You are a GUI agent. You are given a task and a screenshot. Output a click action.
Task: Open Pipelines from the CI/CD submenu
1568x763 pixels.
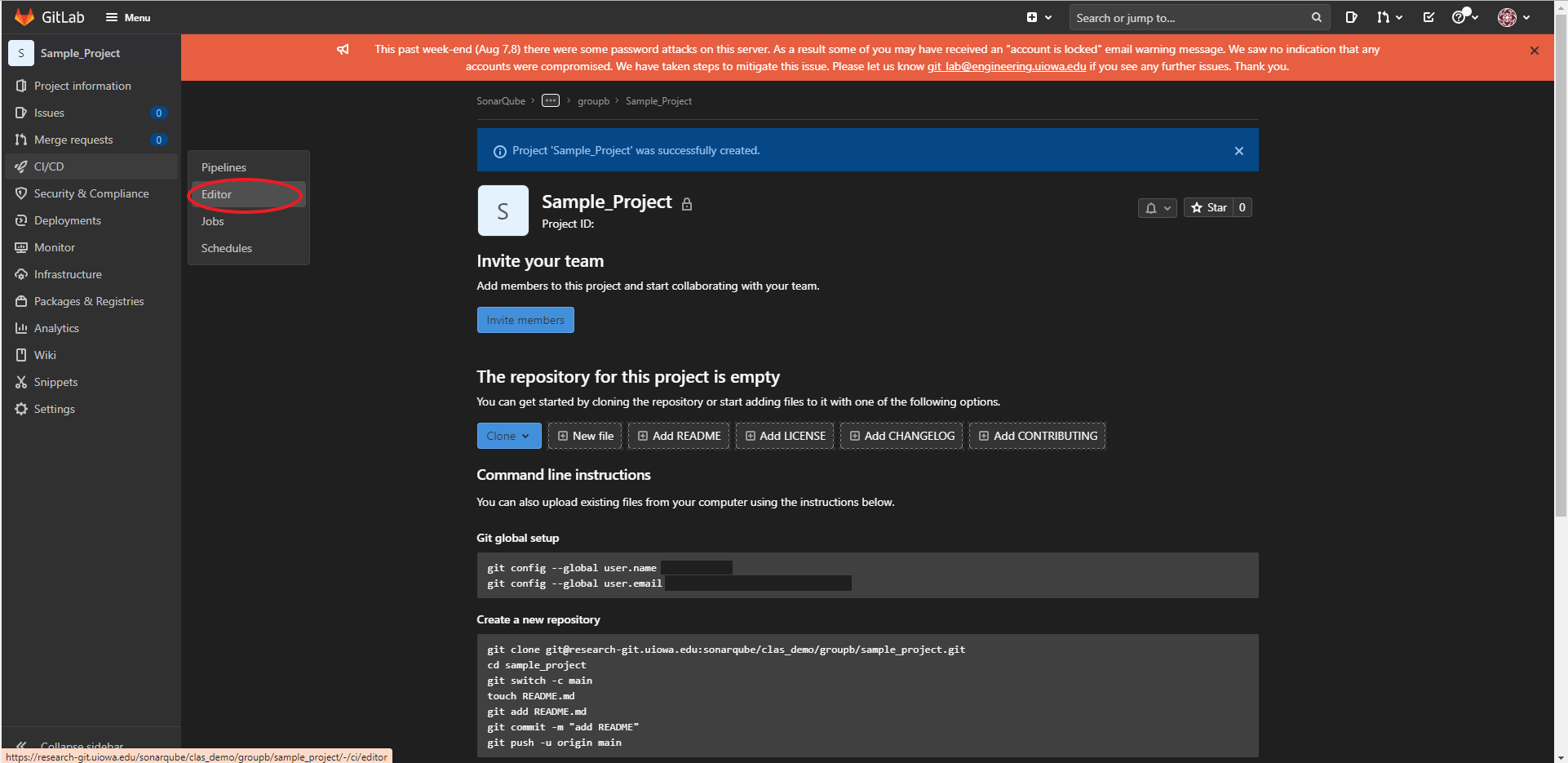(x=224, y=167)
